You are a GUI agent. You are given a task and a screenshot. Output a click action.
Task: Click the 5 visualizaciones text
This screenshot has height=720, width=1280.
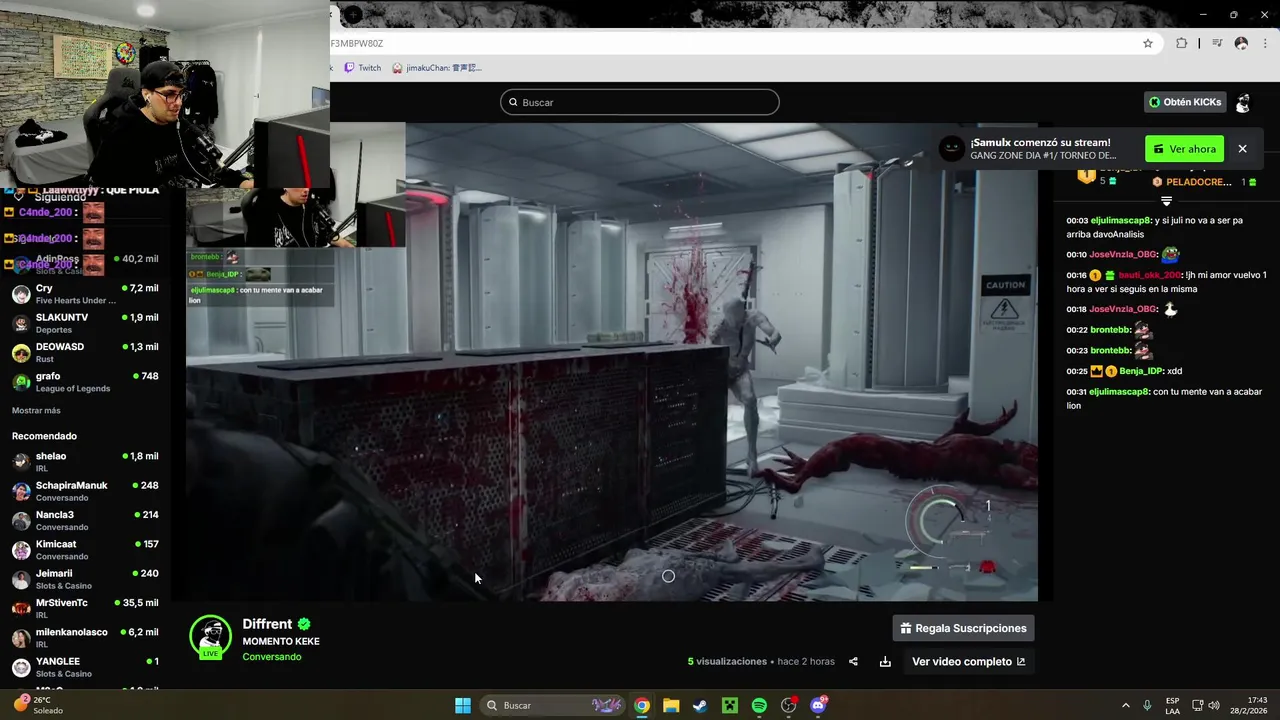(727, 661)
